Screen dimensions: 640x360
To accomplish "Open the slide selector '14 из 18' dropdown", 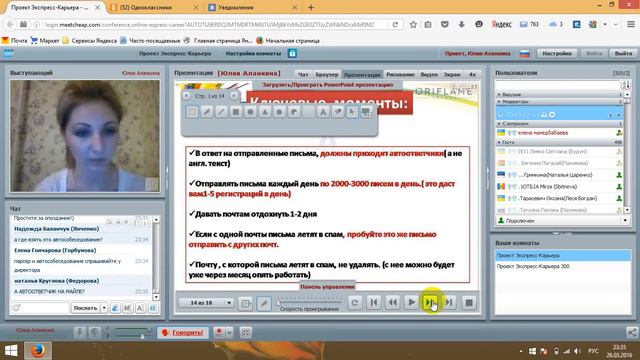I will (x=206, y=303).
